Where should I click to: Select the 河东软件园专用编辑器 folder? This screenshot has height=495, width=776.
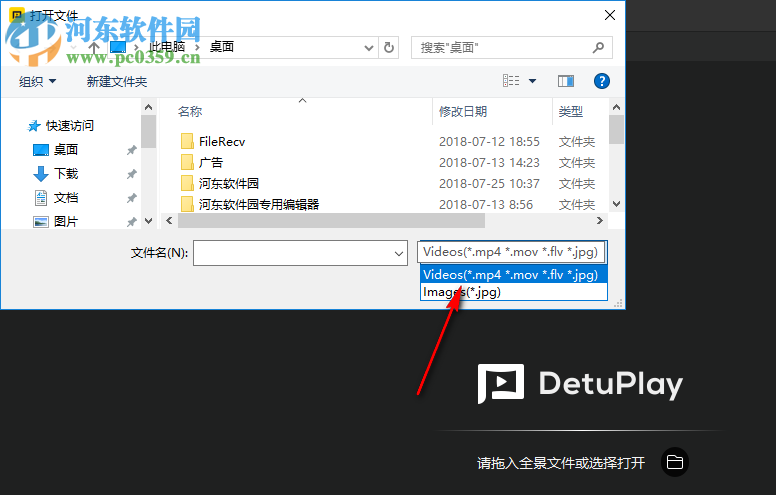pyautogui.click(x=259, y=204)
